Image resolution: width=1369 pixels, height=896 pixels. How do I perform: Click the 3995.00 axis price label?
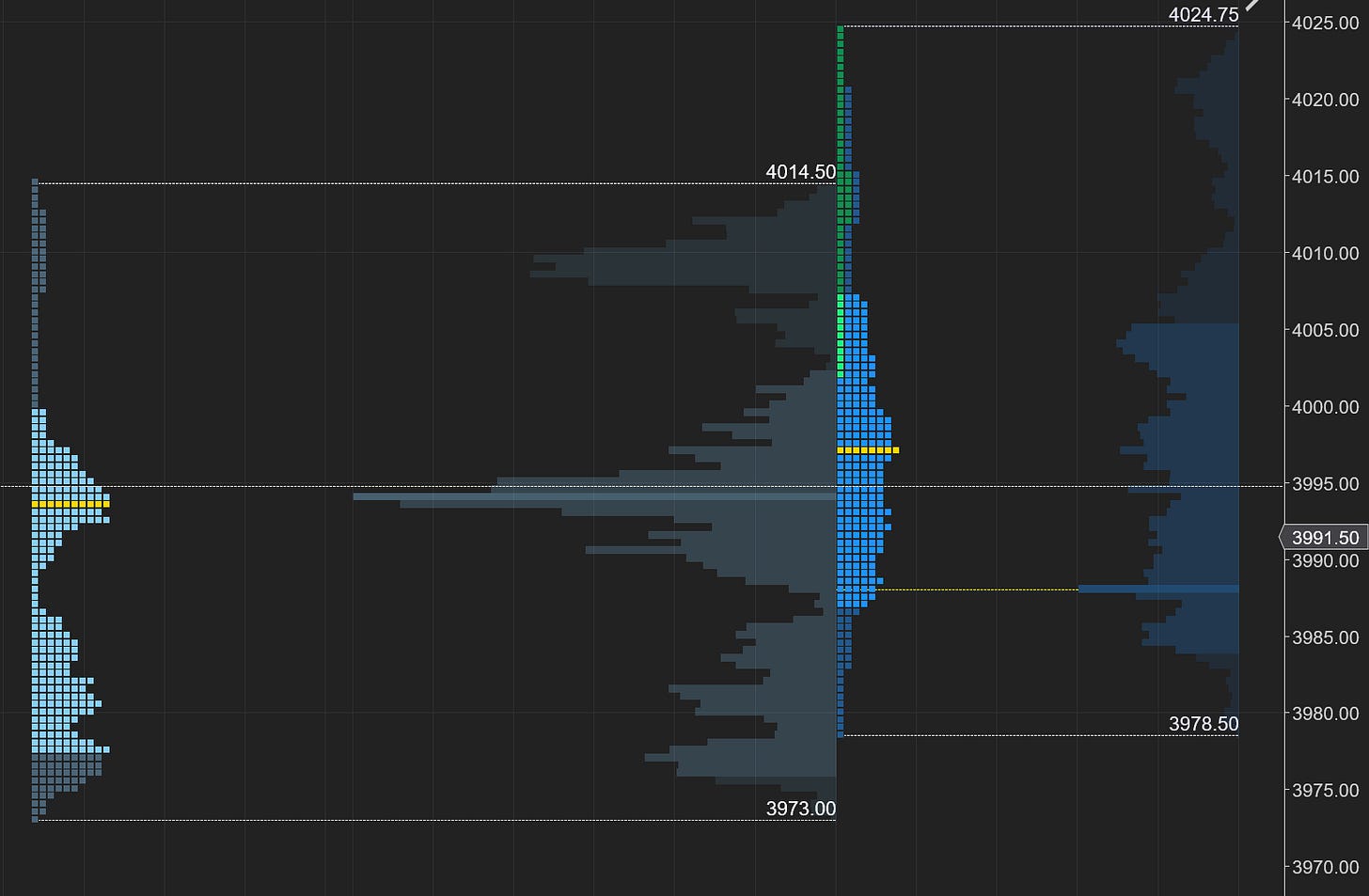point(1326,484)
